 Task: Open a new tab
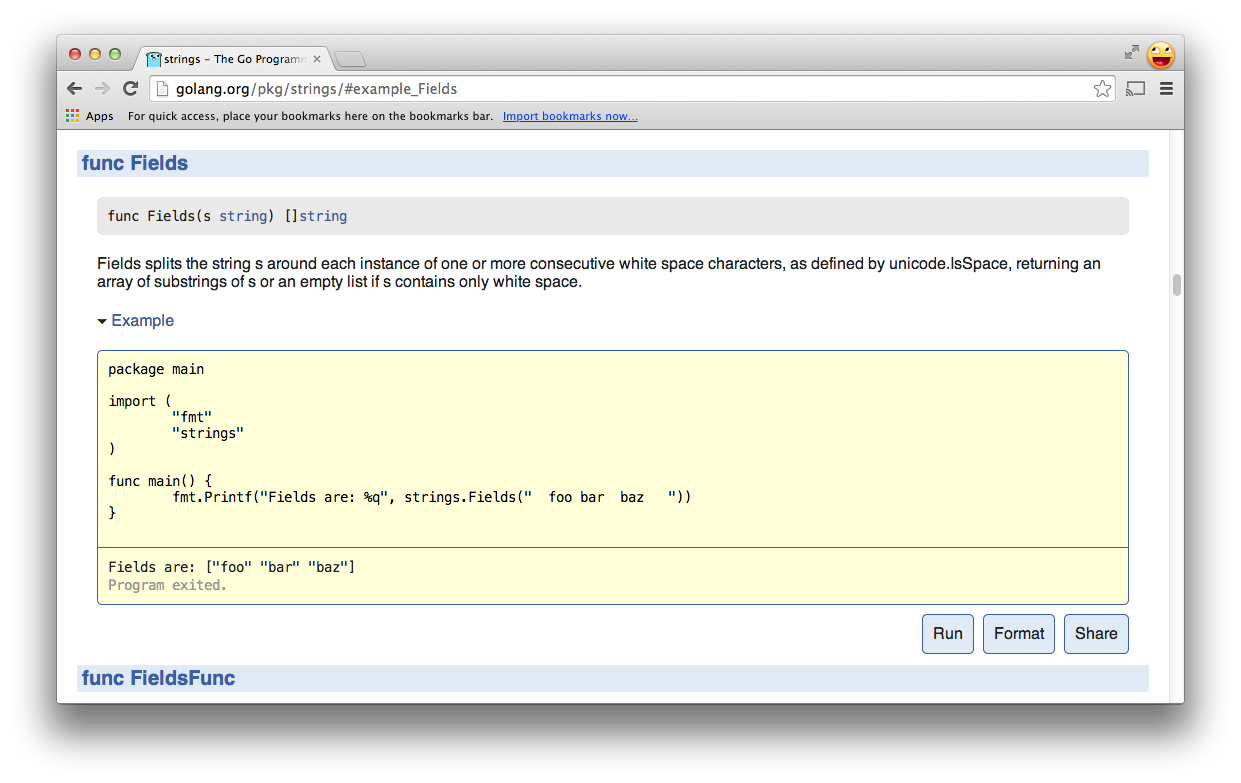[349, 59]
